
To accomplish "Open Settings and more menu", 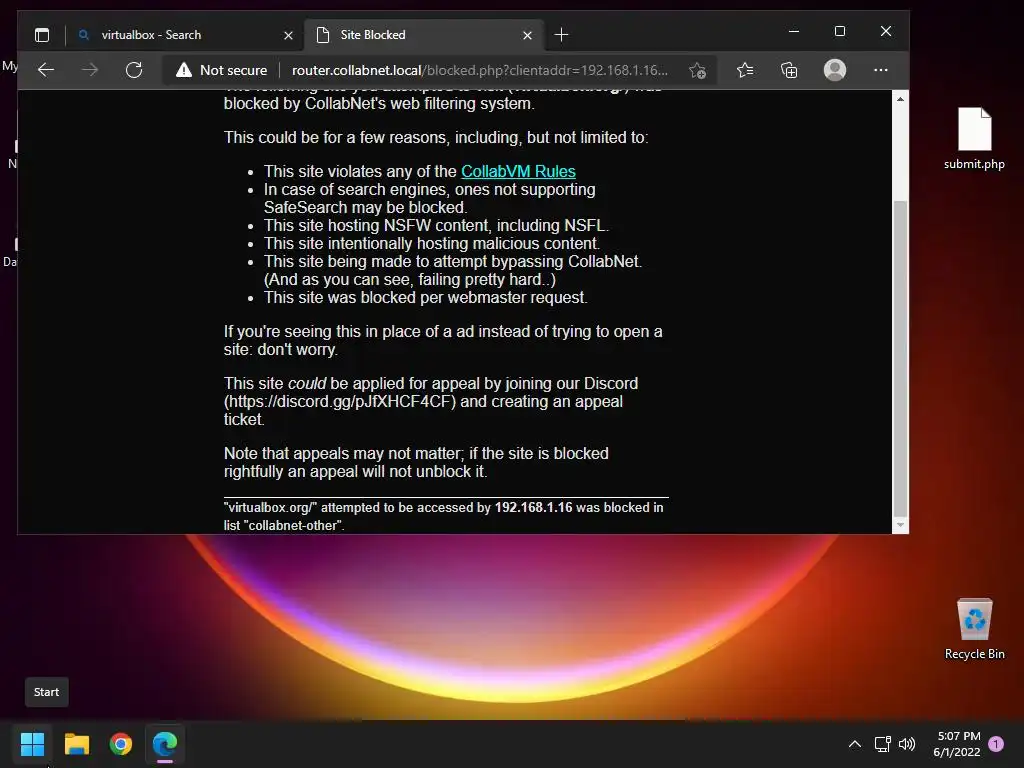I will (881, 70).
